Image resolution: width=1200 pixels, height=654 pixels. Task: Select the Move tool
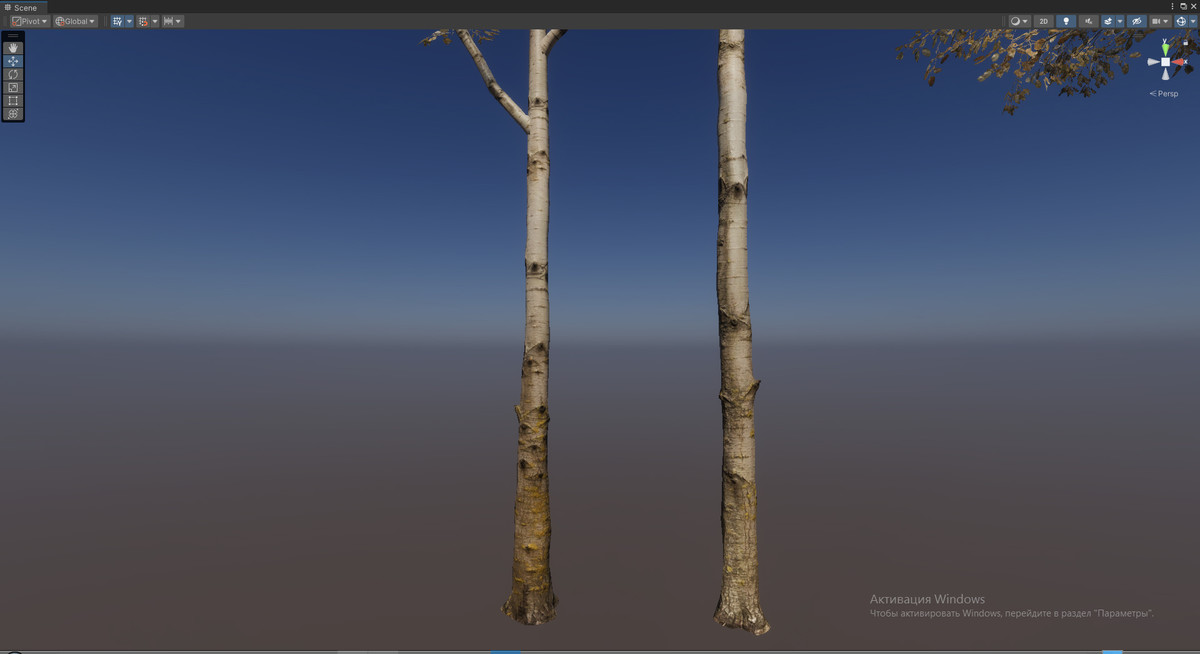(13, 61)
